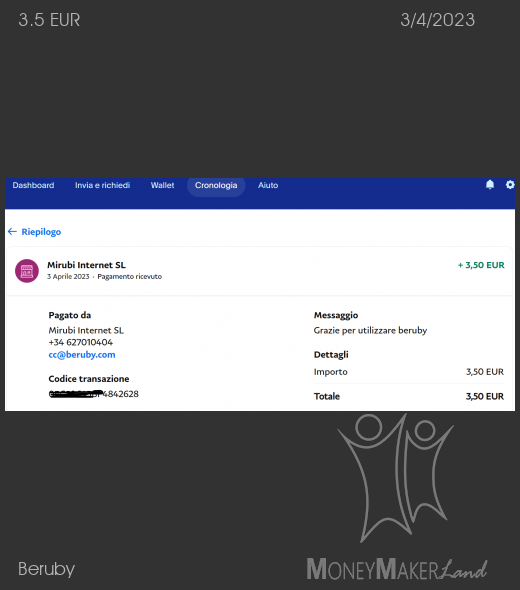The image size is (520, 590).
Task: Go back via the Riepilogo link
Action: click(41, 232)
